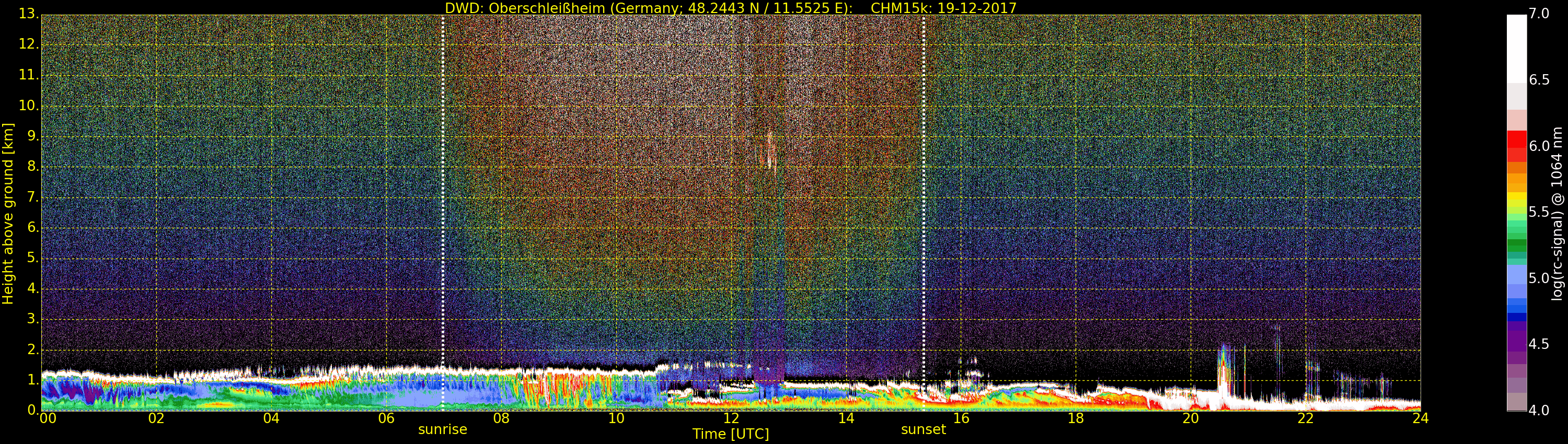Click the "6." height axis tick label
The height and width of the screenshot is (444, 1568).
pyautogui.click(x=32, y=227)
